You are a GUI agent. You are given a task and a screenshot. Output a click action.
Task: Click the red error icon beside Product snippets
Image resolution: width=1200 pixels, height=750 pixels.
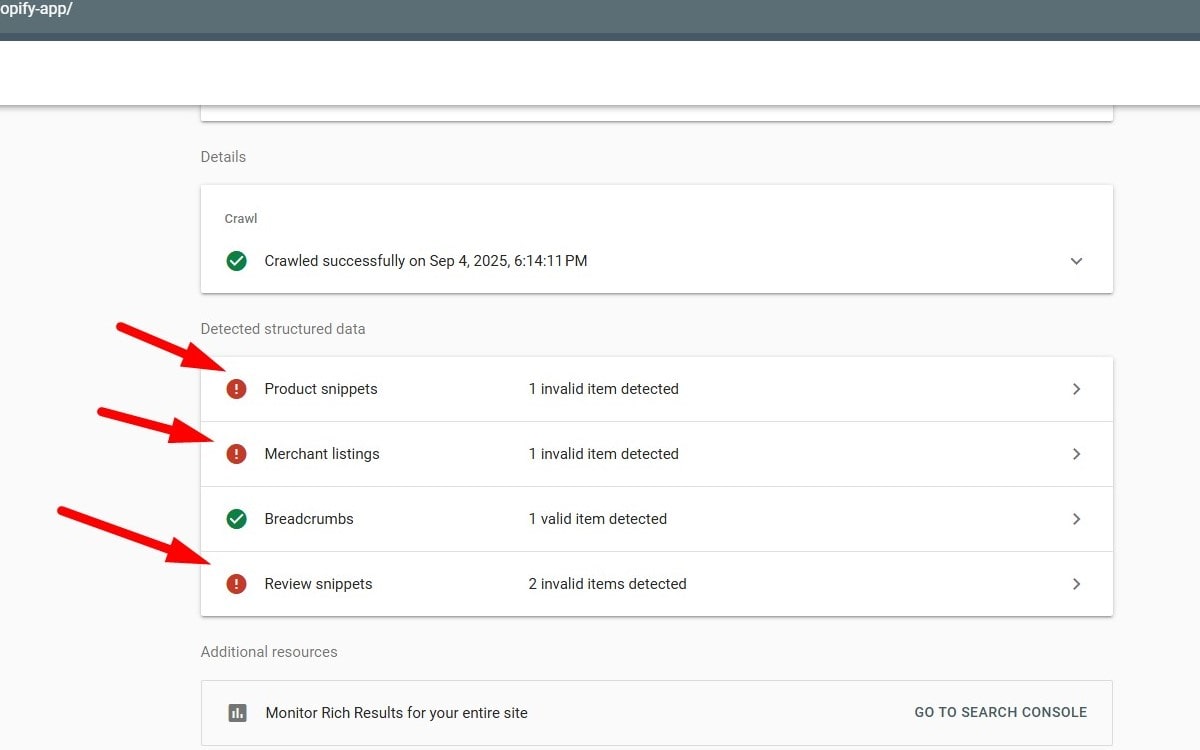(x=236, y=389)
